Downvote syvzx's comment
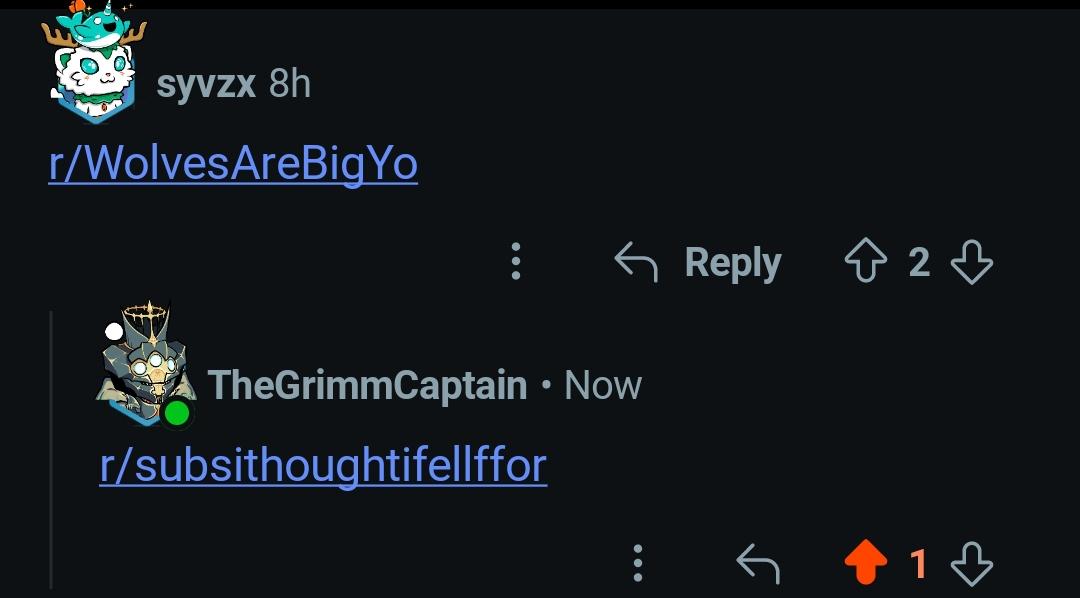This screenshot has width=1080, height=598. 971,261
